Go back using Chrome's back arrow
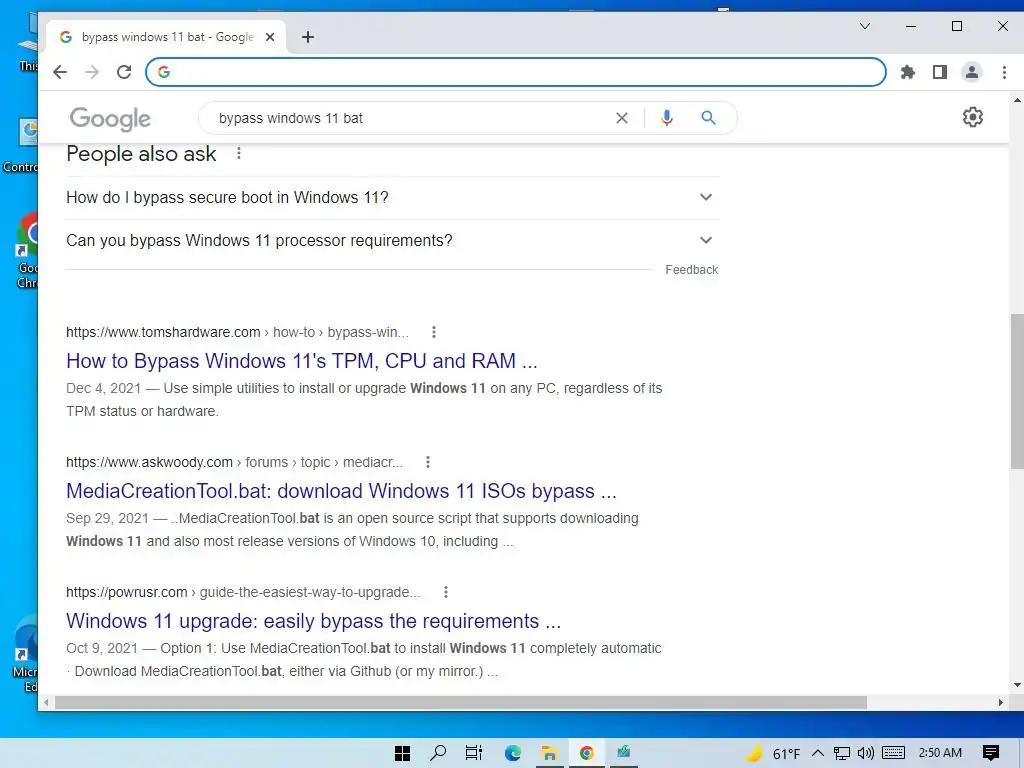Image resolution: width=1024 pixels, height=768 pixels. click(60, 72)
